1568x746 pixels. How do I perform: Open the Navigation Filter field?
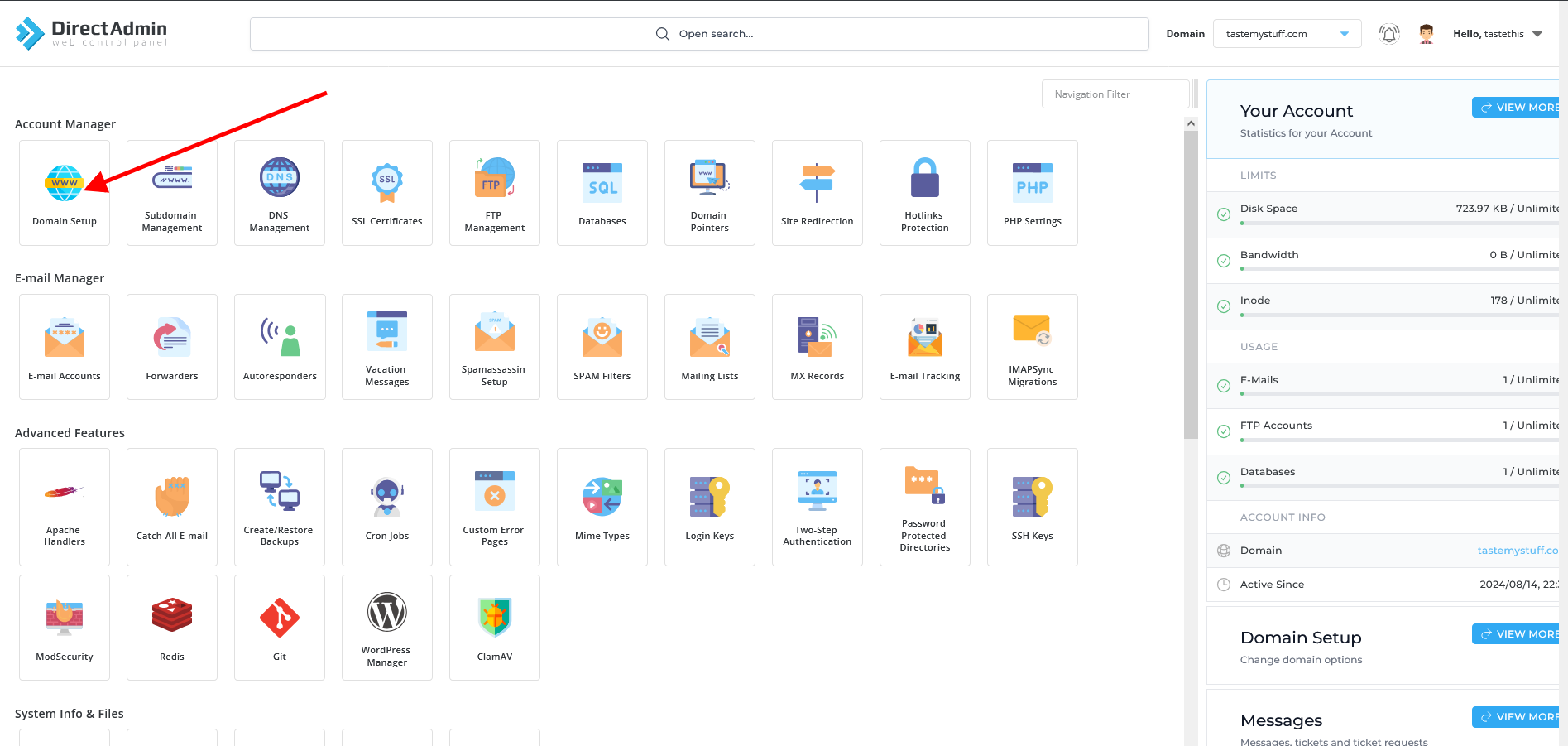coord(1115,94)
